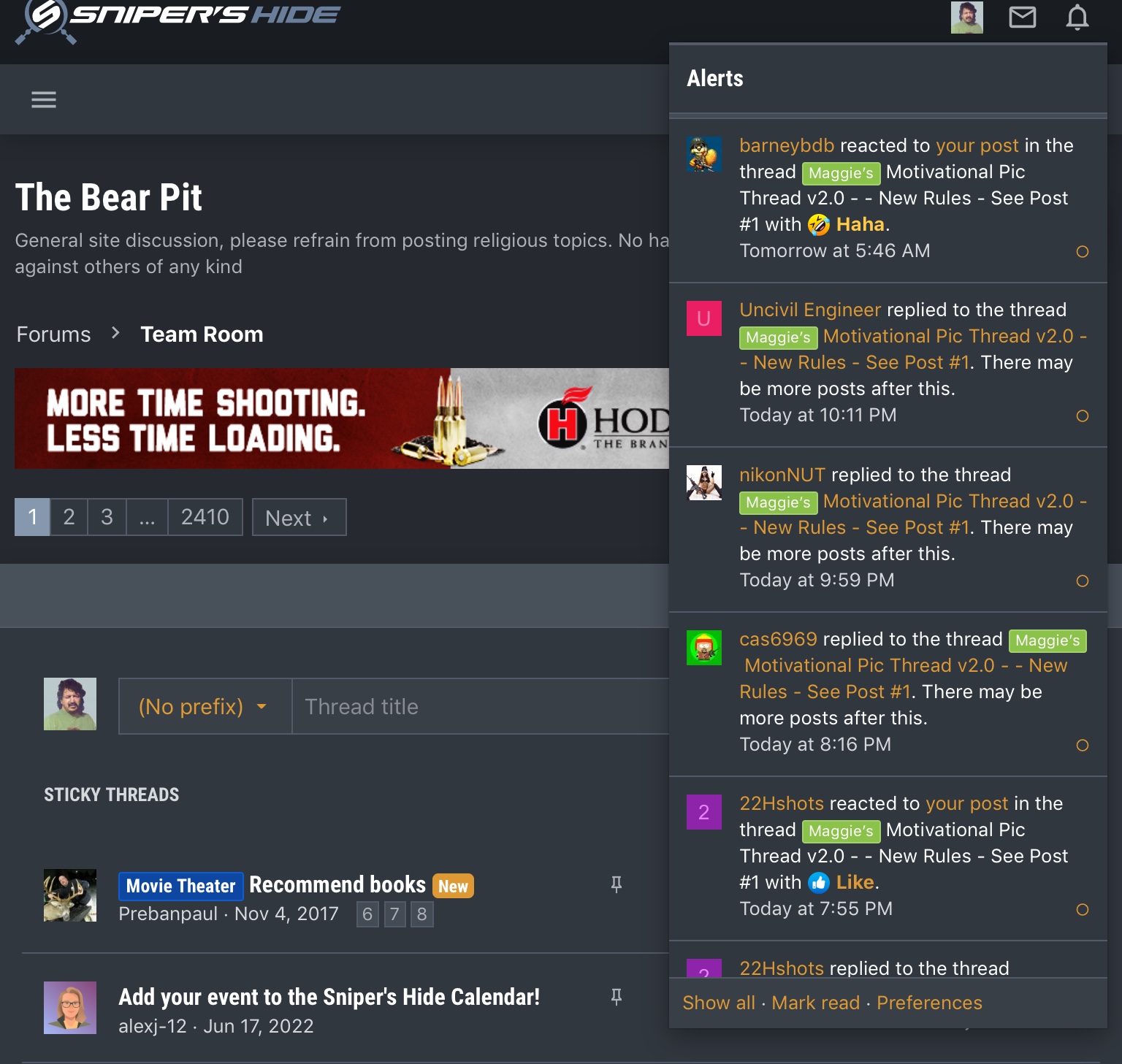Open cas6969's profile link
Viewport: 1122px width, 1064px height.
(x=778, y=639)
